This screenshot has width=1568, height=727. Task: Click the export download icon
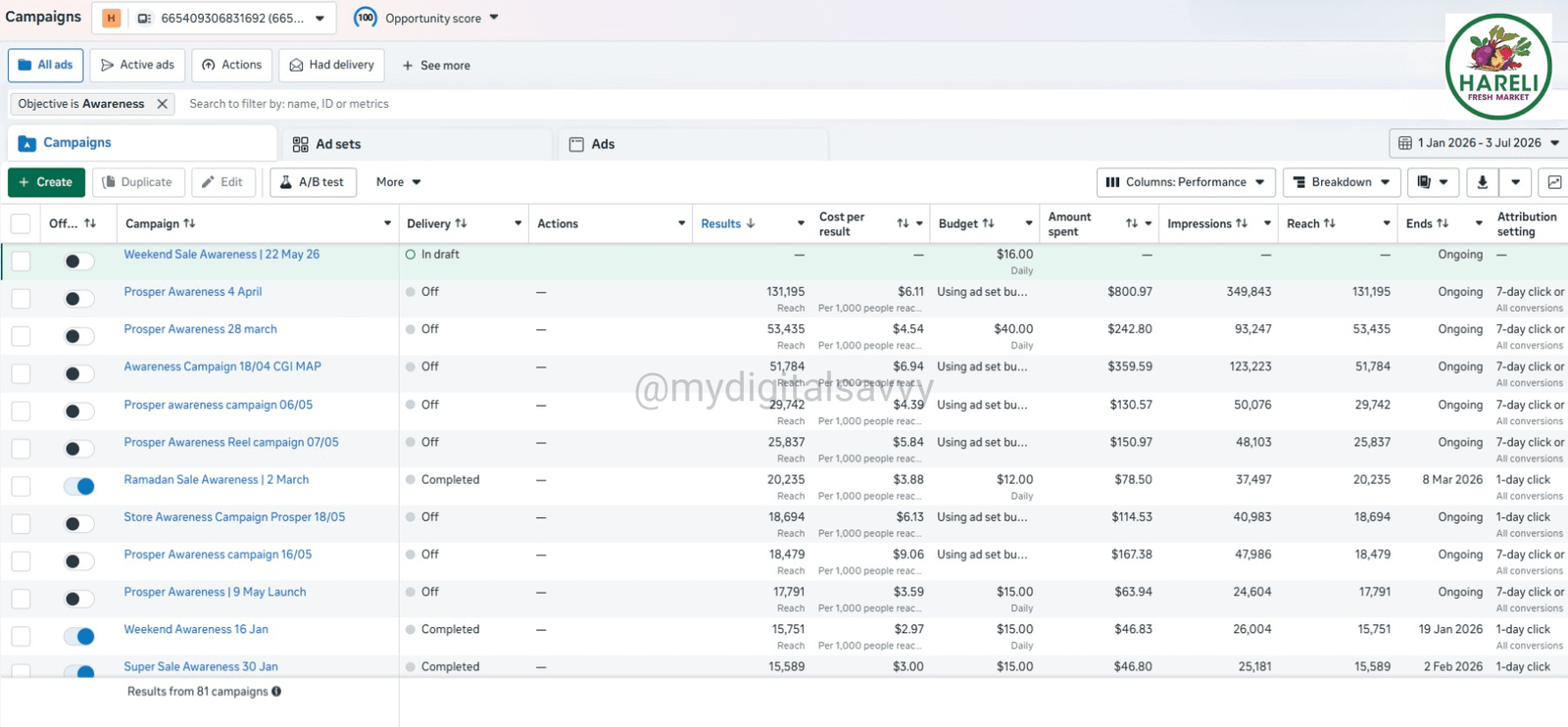(x=1482, y=182)
